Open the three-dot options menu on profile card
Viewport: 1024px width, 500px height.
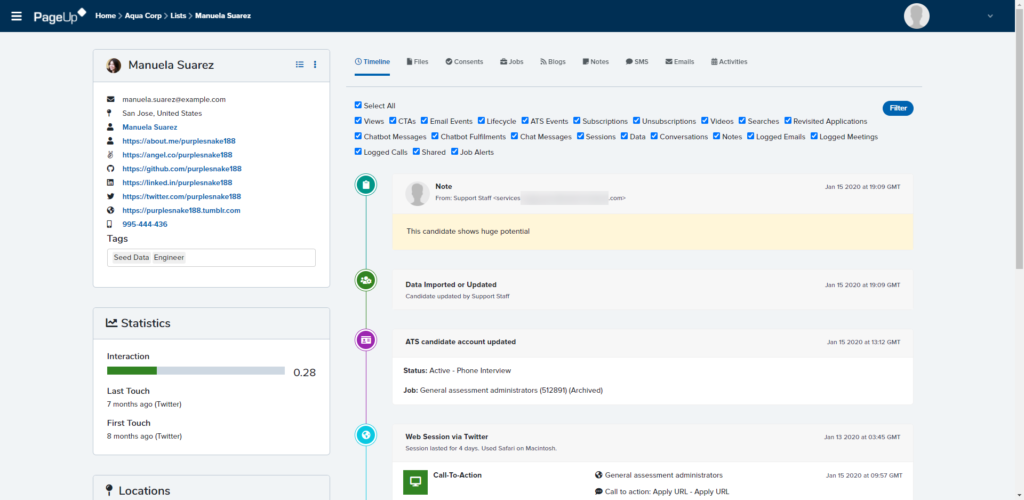315,65
